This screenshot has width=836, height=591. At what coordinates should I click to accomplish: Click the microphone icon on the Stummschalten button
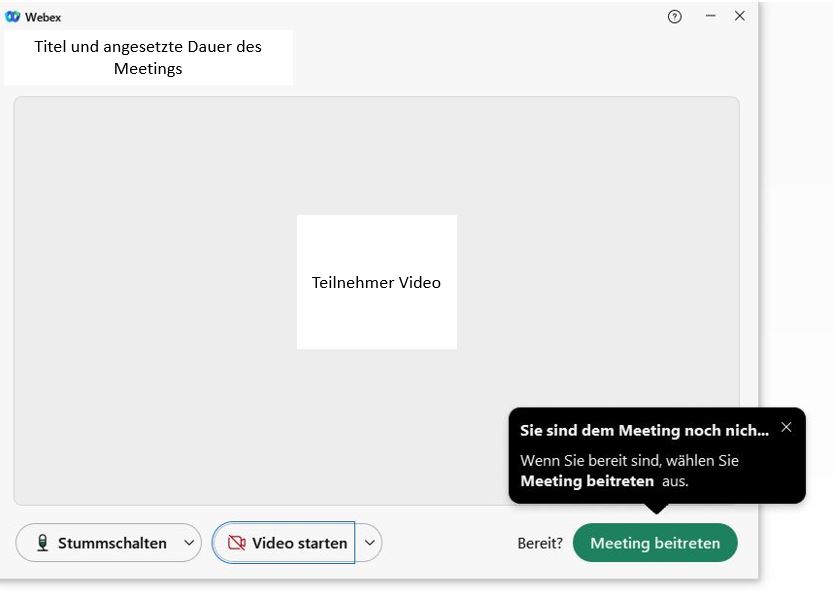point(43,543)
